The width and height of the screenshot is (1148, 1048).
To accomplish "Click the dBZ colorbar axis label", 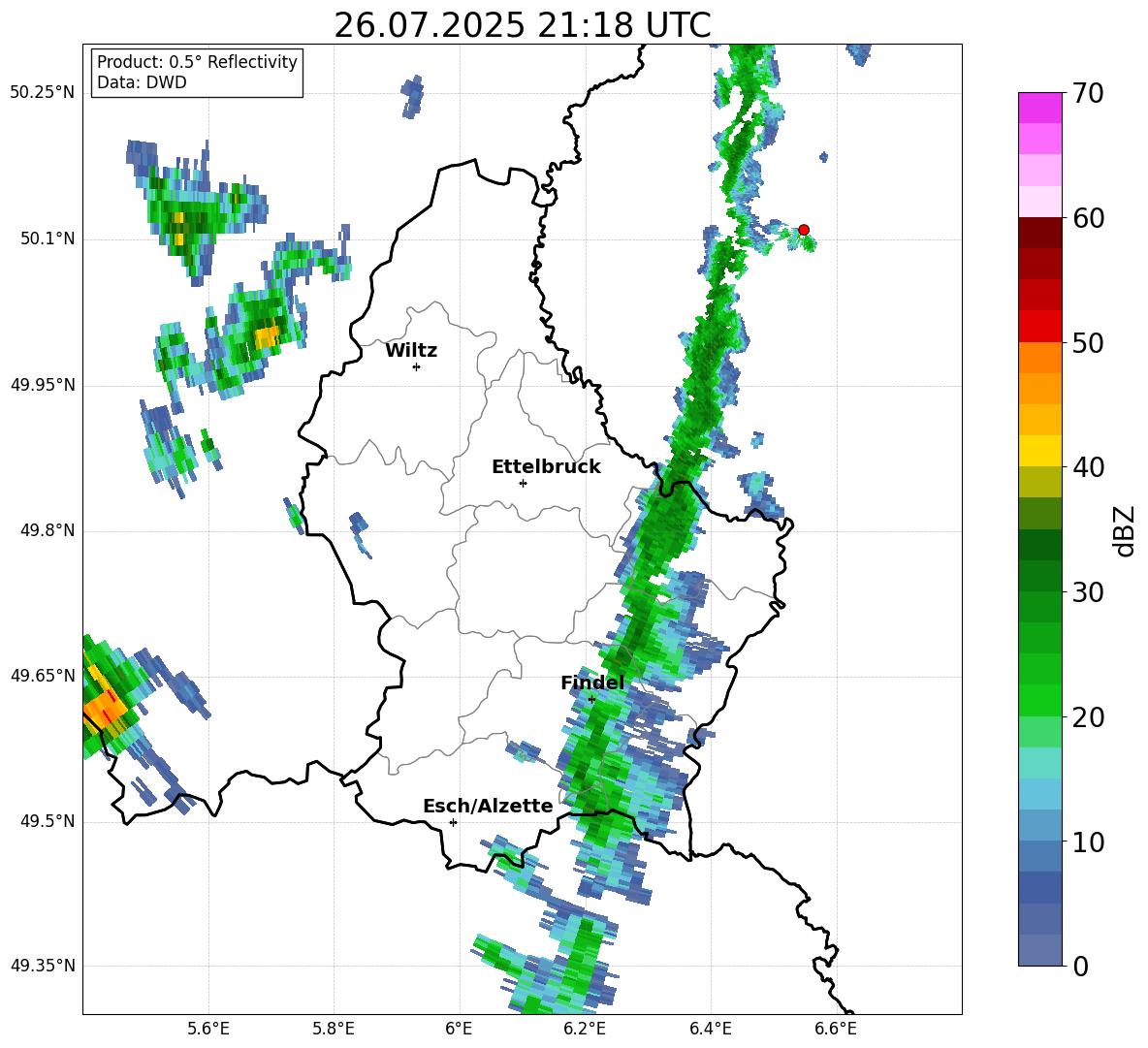I will [x=1125, y=530].
